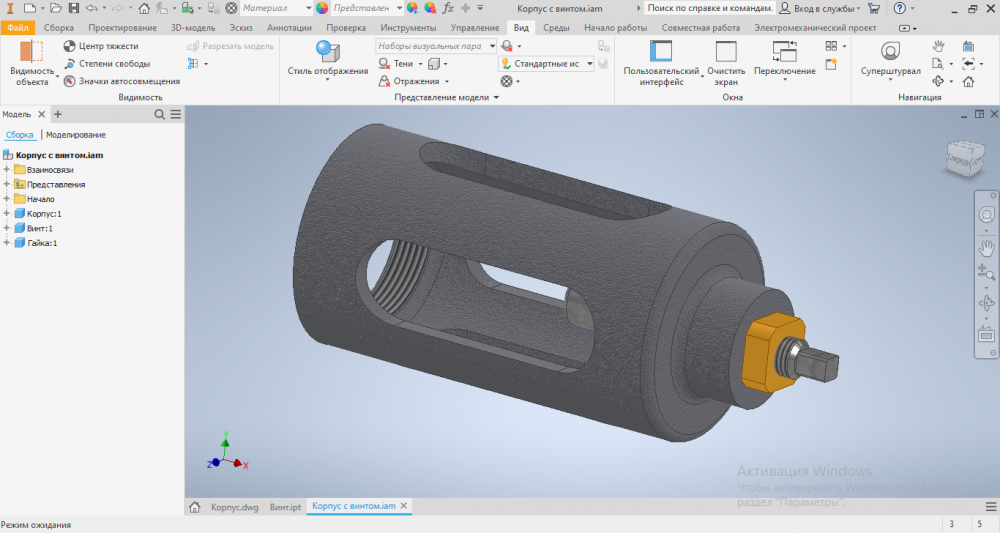The image size is (1000, 533).
Task: Click the Моделирование link in browser panel
Action: coord(76,135)
